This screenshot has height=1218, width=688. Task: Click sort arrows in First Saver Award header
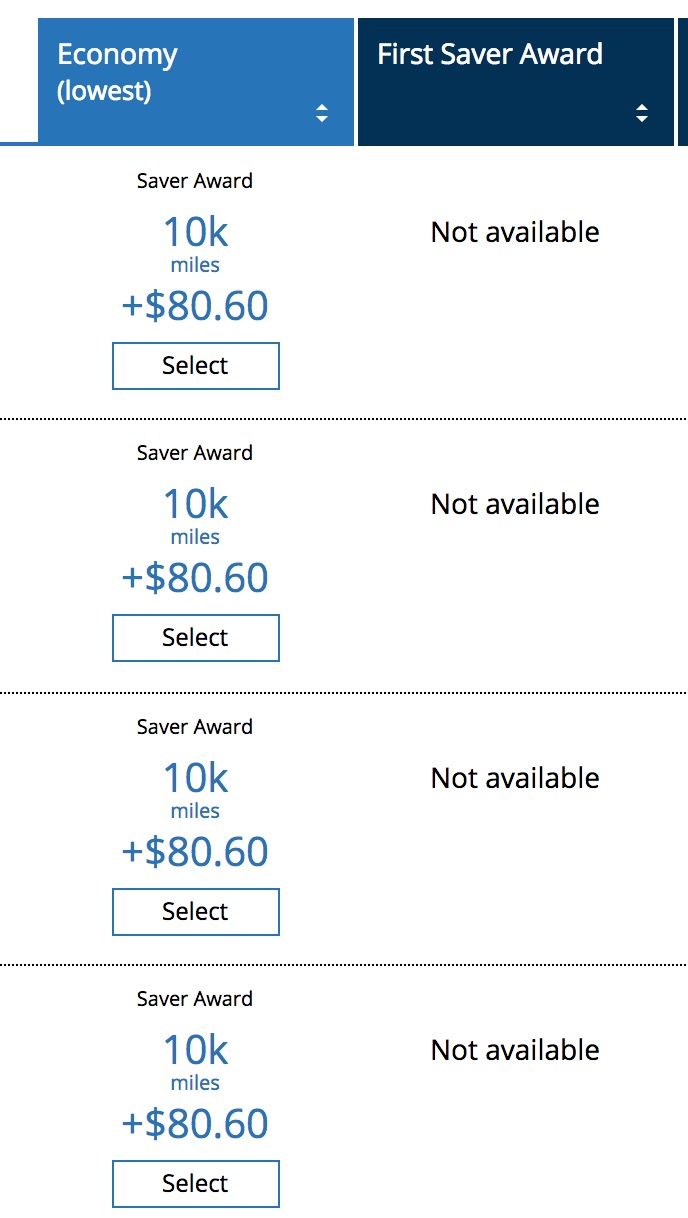642,113
